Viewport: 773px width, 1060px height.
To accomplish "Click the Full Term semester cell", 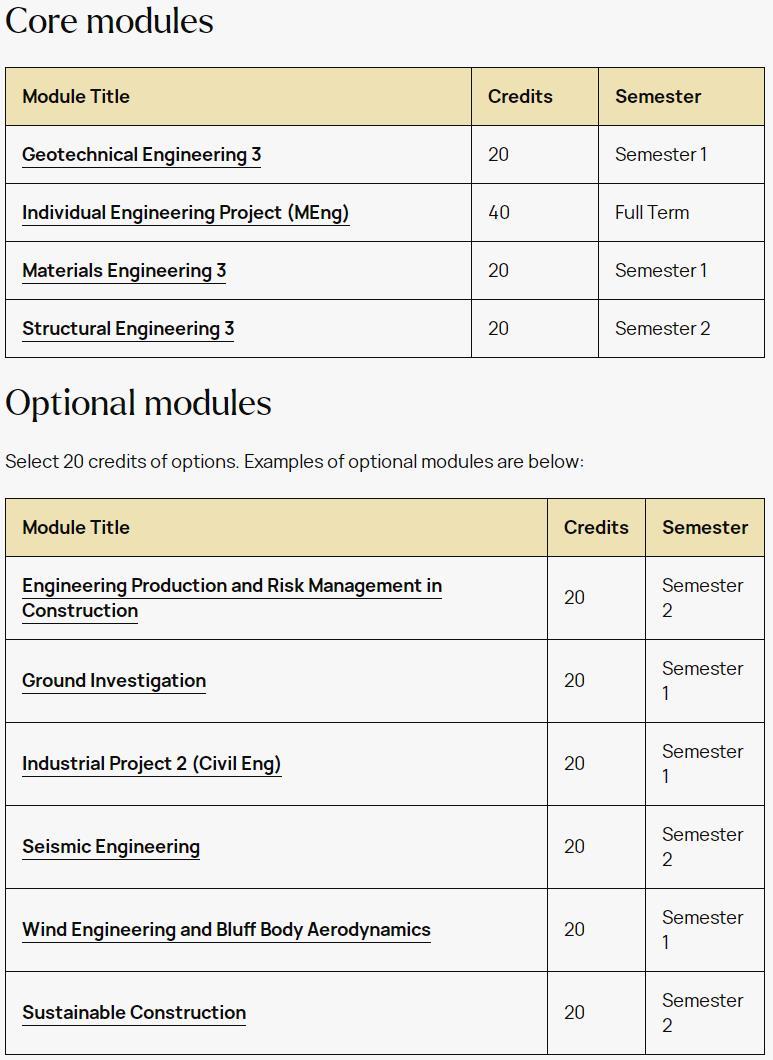I will [x=652, y=213].
